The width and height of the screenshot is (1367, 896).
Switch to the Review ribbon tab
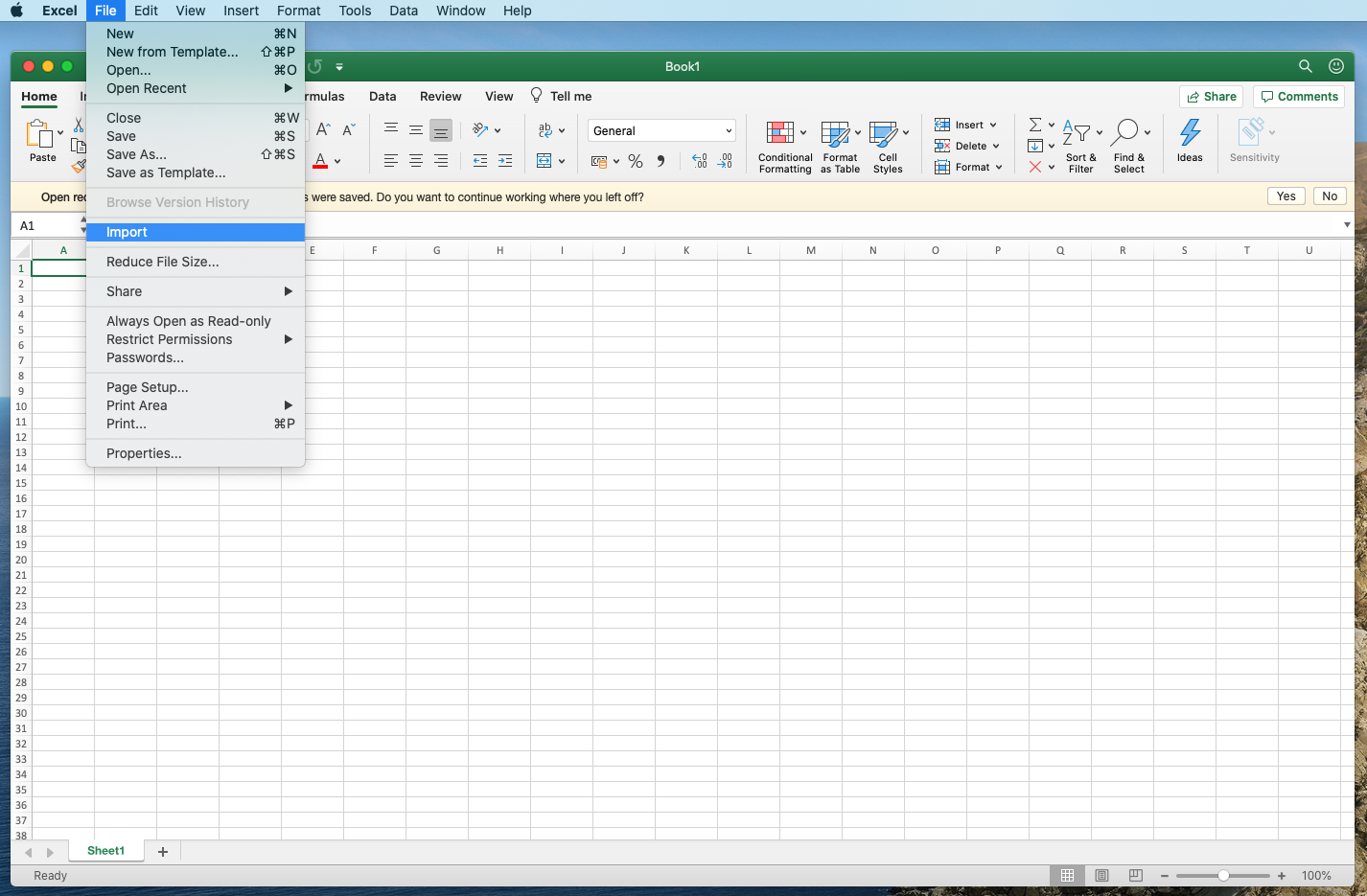[x=440, y=96]
